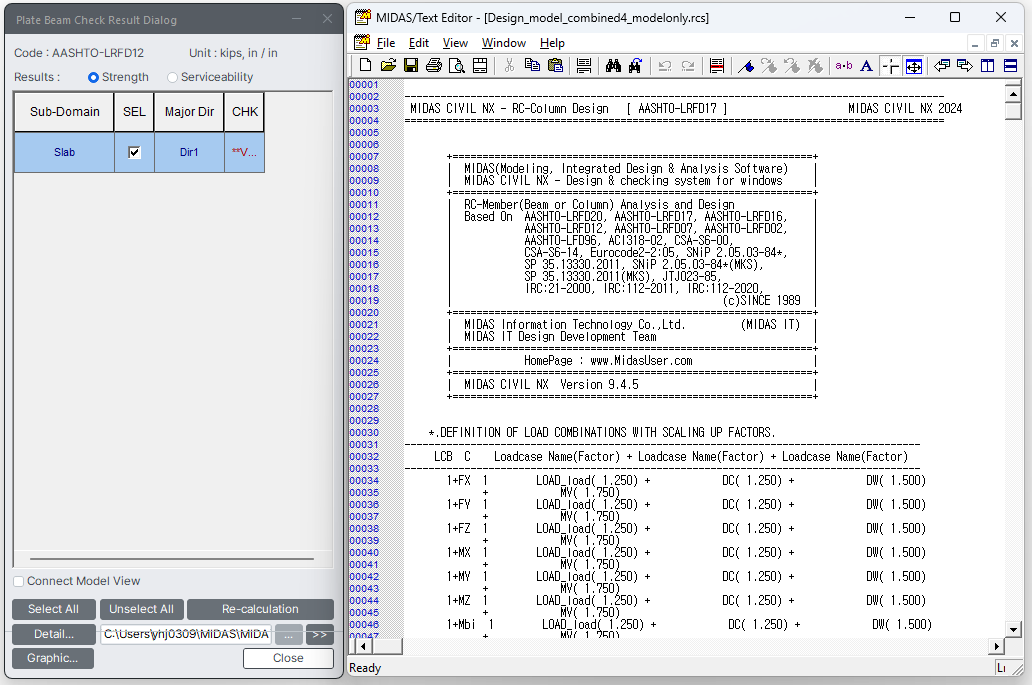Click the down arrow of the vertical scrollbar
Image resolution: width=1032 pixels, height=685 pixels.
tap(1014, 630)
